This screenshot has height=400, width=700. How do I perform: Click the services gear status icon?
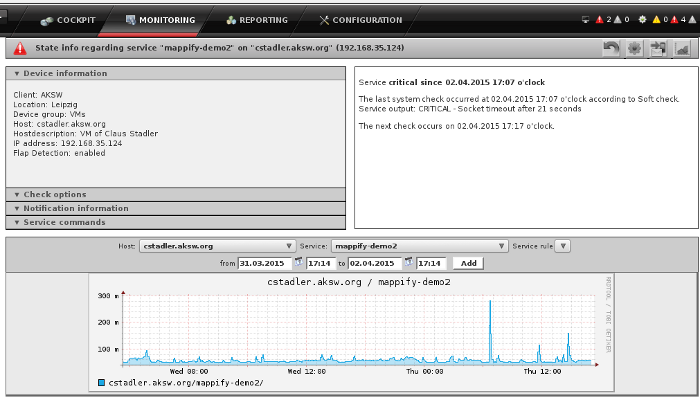click(x=642, y=19)
